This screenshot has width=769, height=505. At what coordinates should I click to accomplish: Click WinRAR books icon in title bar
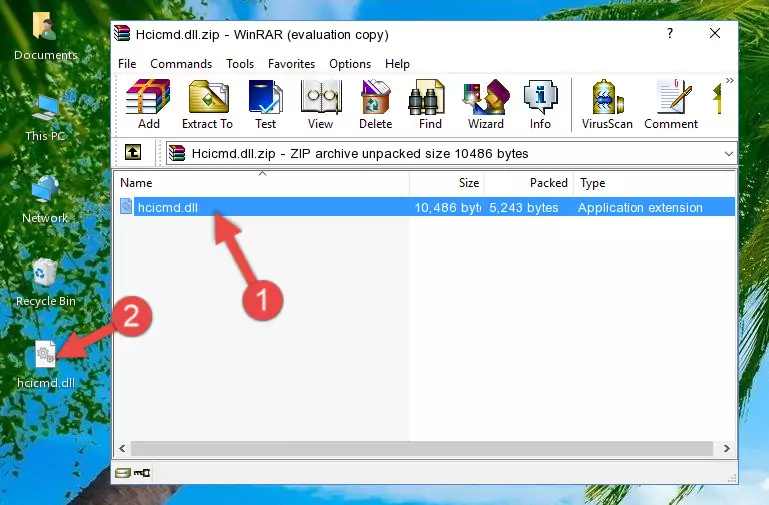(x=122, y=33)
